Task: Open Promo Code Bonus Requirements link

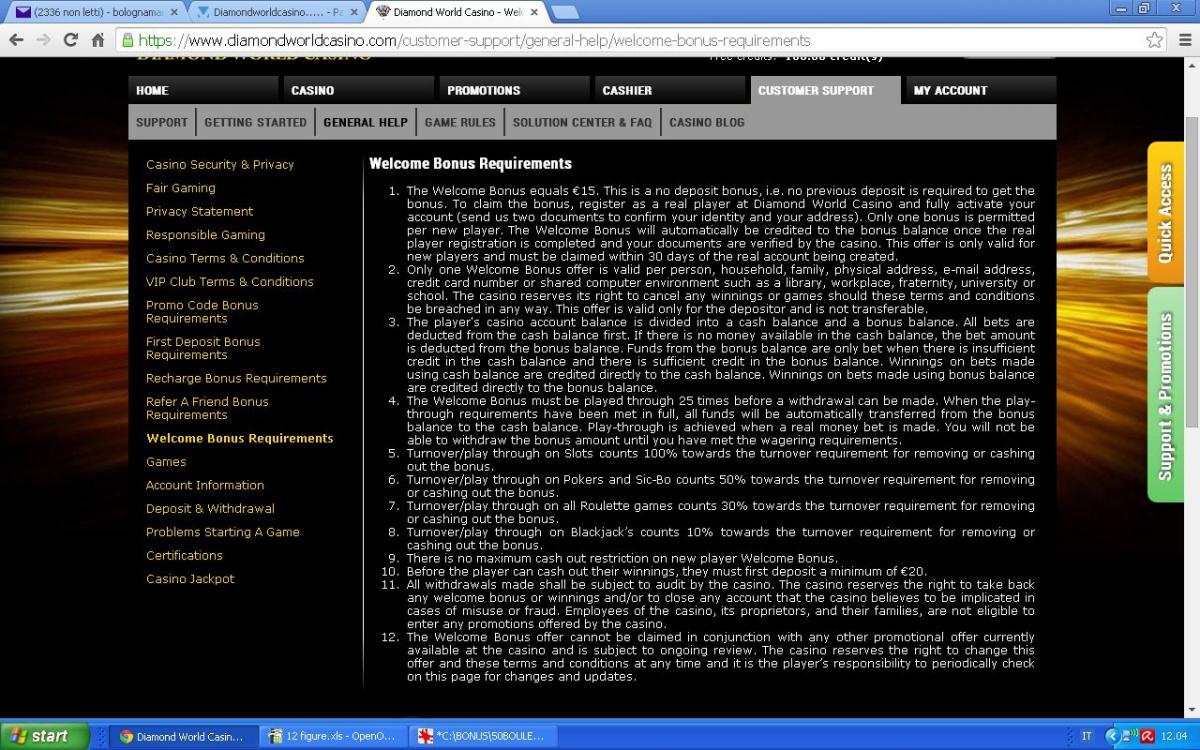Action: click(202, 312)
